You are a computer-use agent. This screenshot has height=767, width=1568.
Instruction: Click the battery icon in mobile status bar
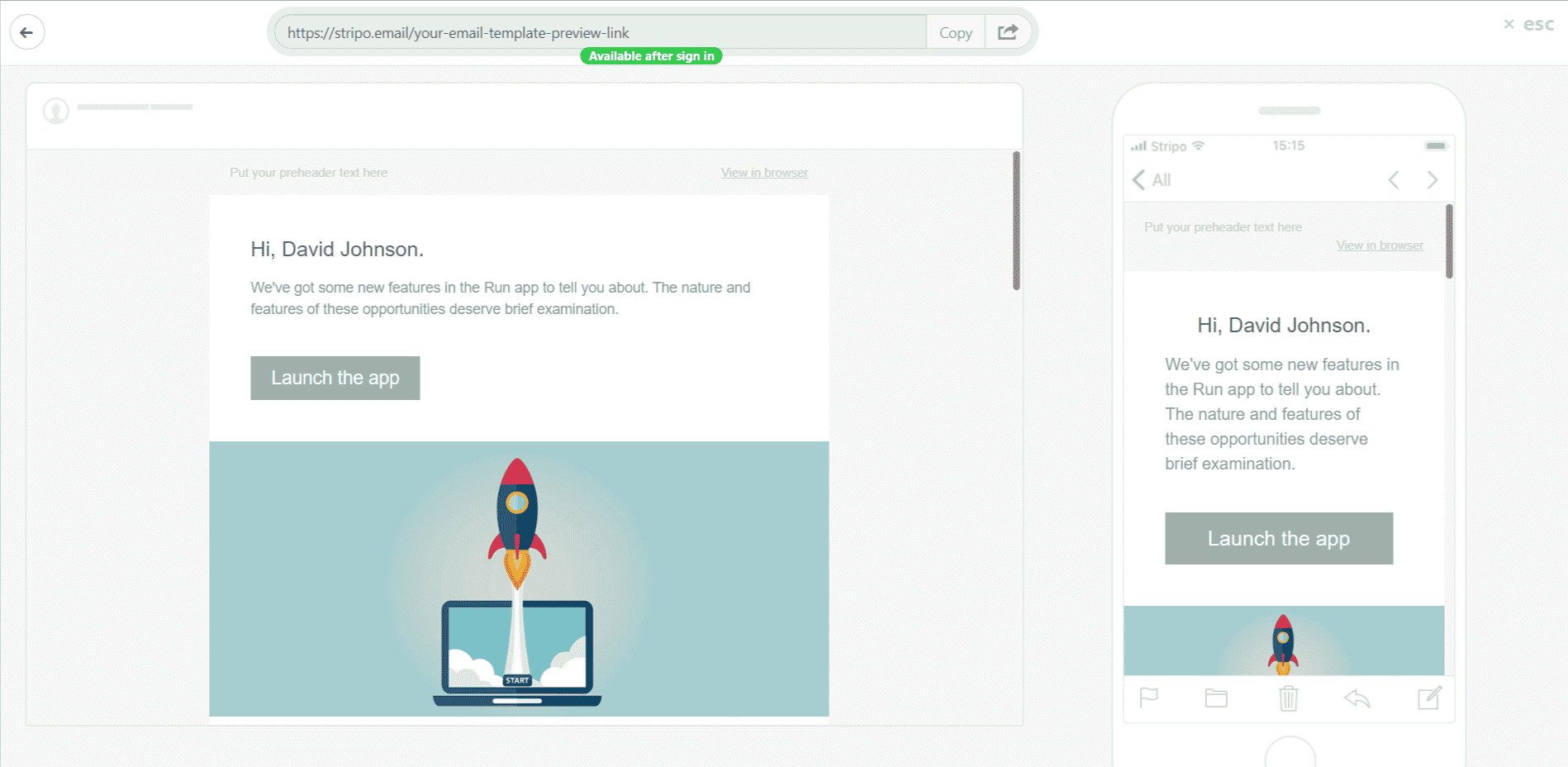1436,146
